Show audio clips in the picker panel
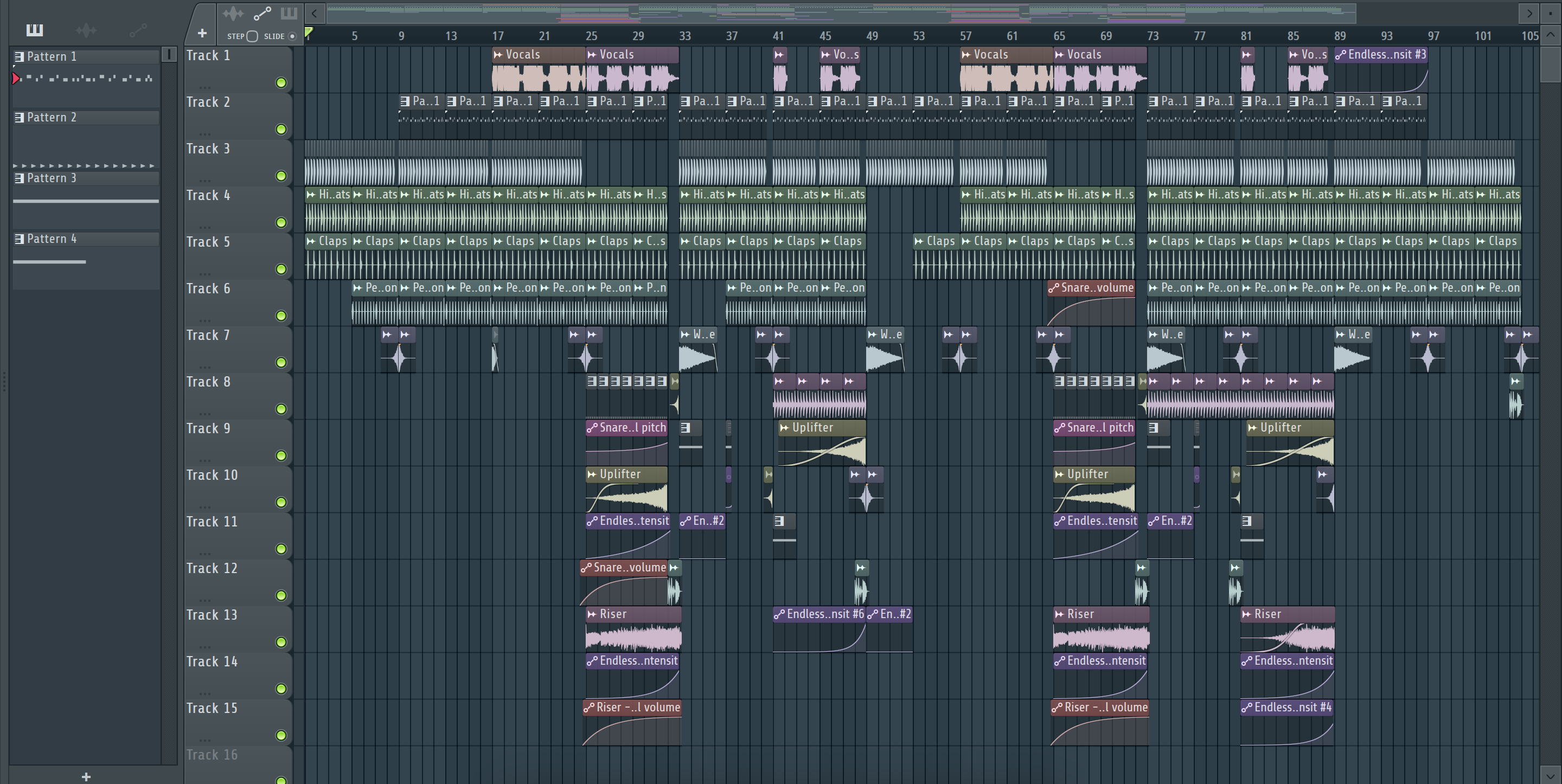This screenshot has width=1562, height=784. [86, 30]
